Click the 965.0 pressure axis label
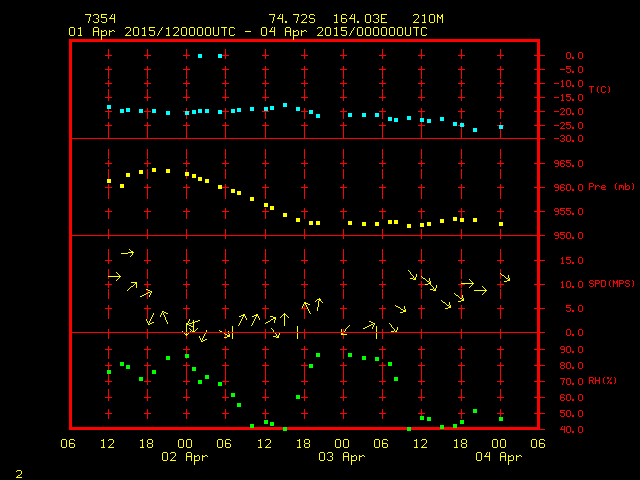The height and width of the screenshot is (480, 640). 569,164
